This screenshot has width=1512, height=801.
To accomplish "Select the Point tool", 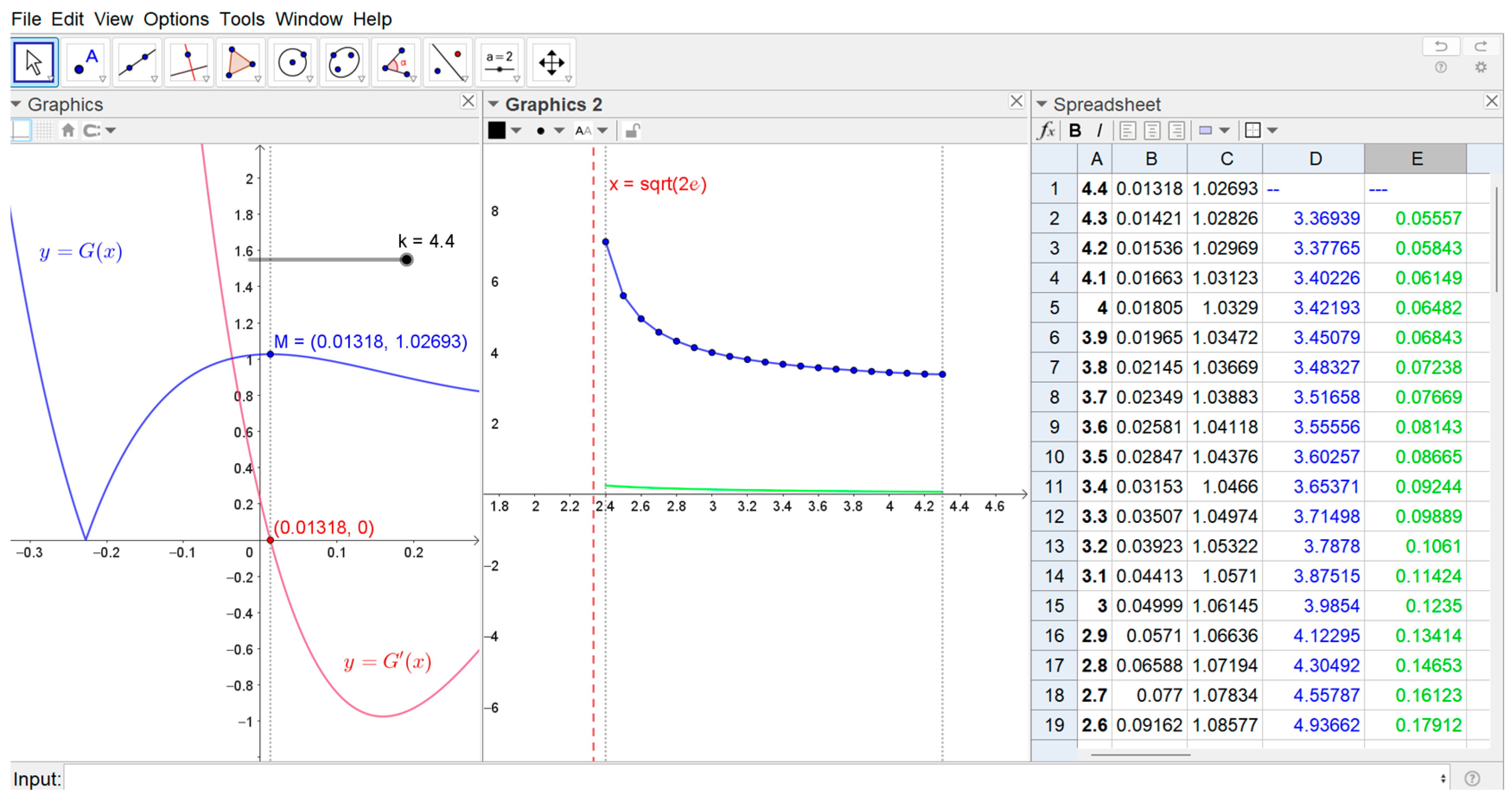I will [86, 62].
